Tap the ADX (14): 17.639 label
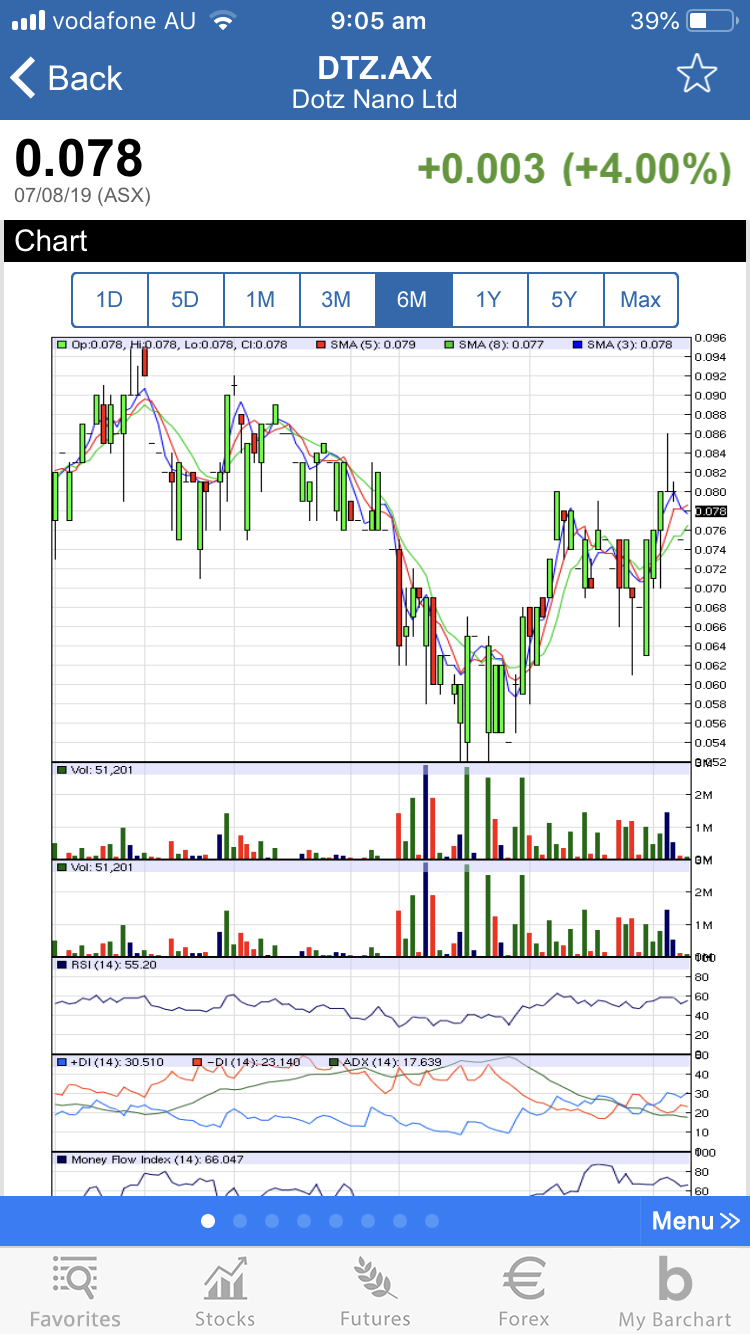This screenshot has height=1334, width=750. [x=392, y=1061]
